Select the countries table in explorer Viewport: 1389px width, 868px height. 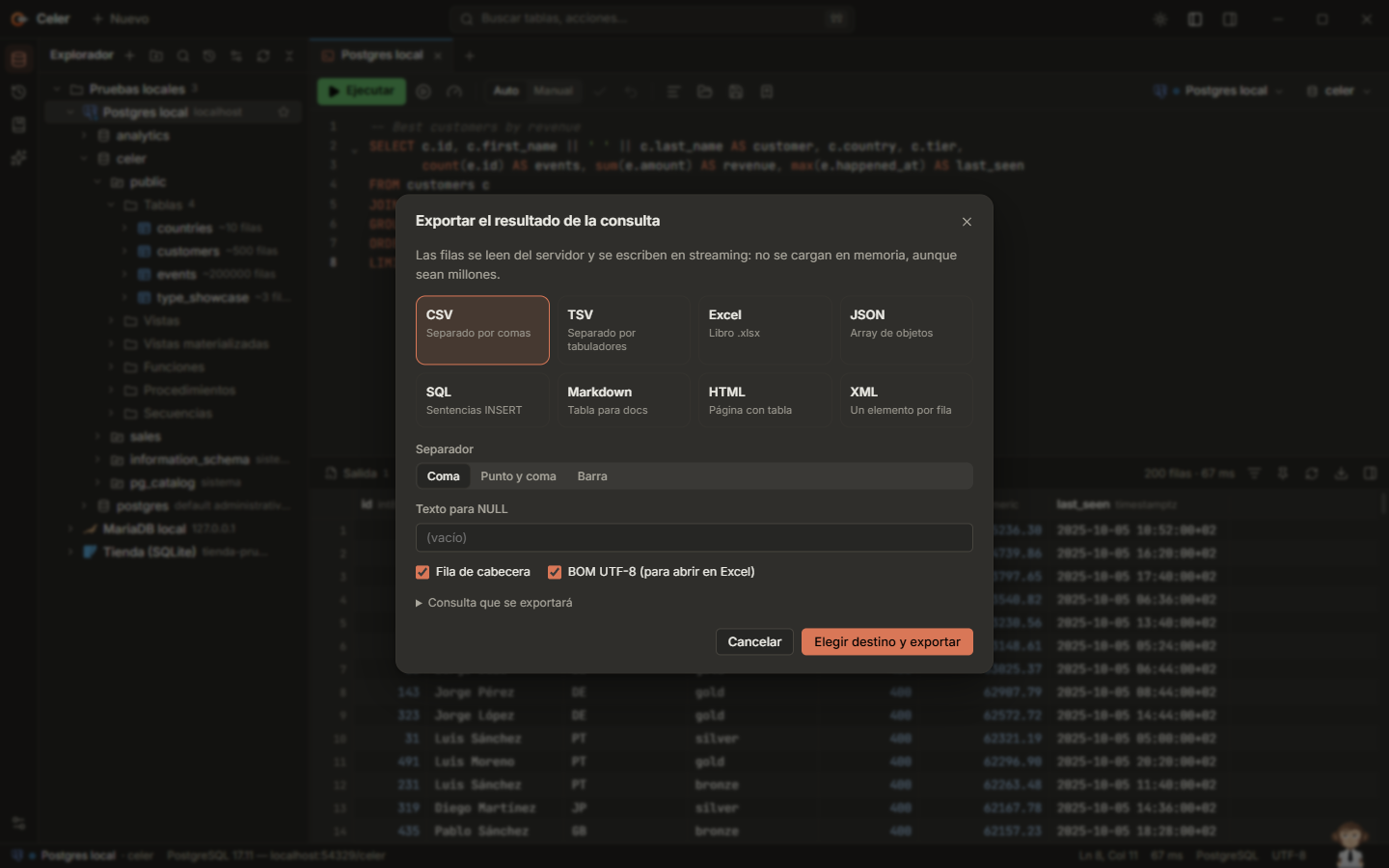[184, 229]
